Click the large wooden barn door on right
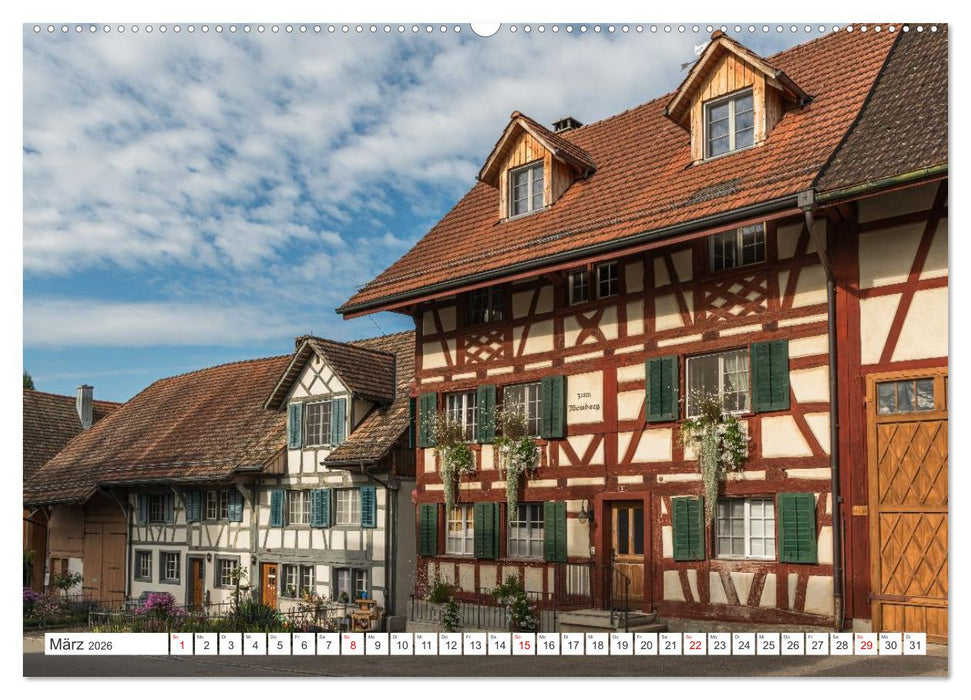 [907, 505]
